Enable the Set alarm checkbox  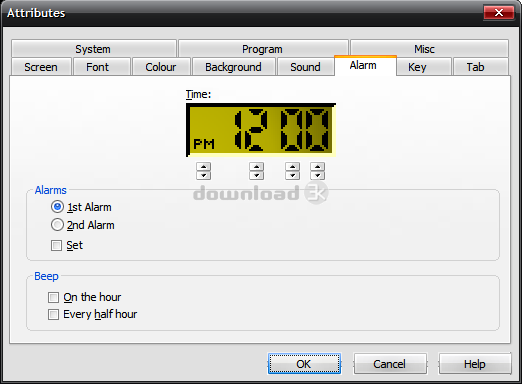click(x=56, y=246)
